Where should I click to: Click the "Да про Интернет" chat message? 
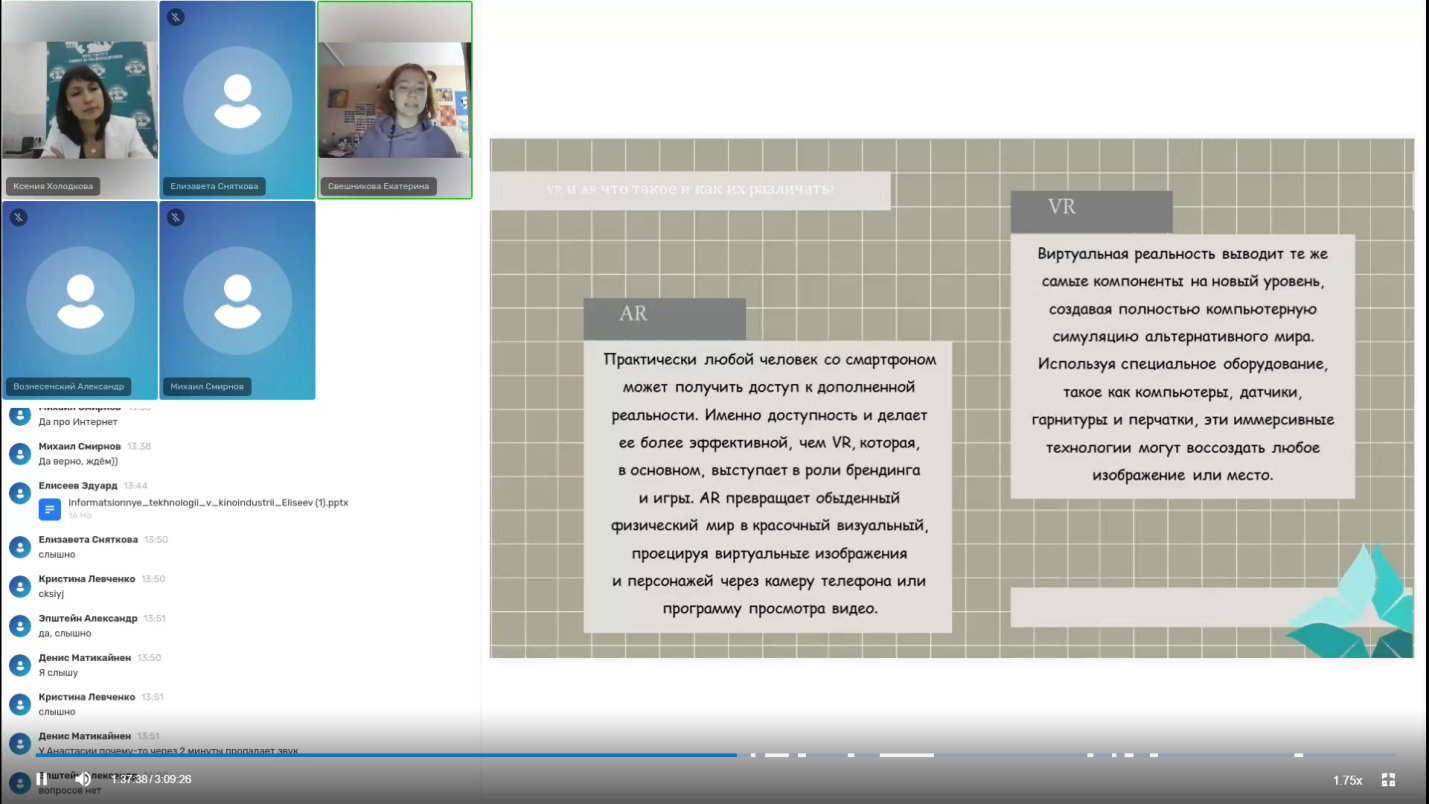pos(78,422)
